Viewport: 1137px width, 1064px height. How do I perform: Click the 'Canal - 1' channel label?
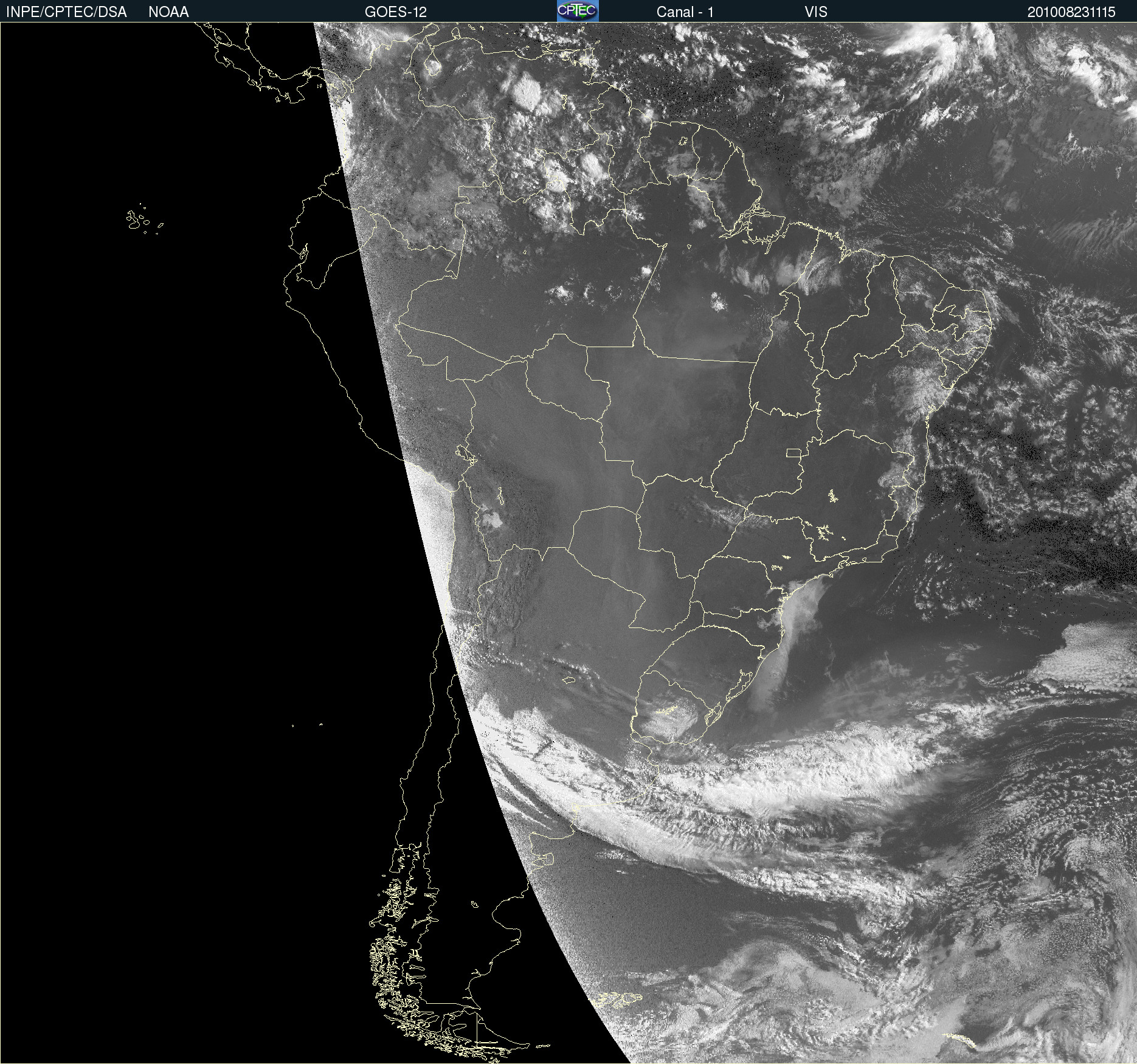click(x=685, y=12)
